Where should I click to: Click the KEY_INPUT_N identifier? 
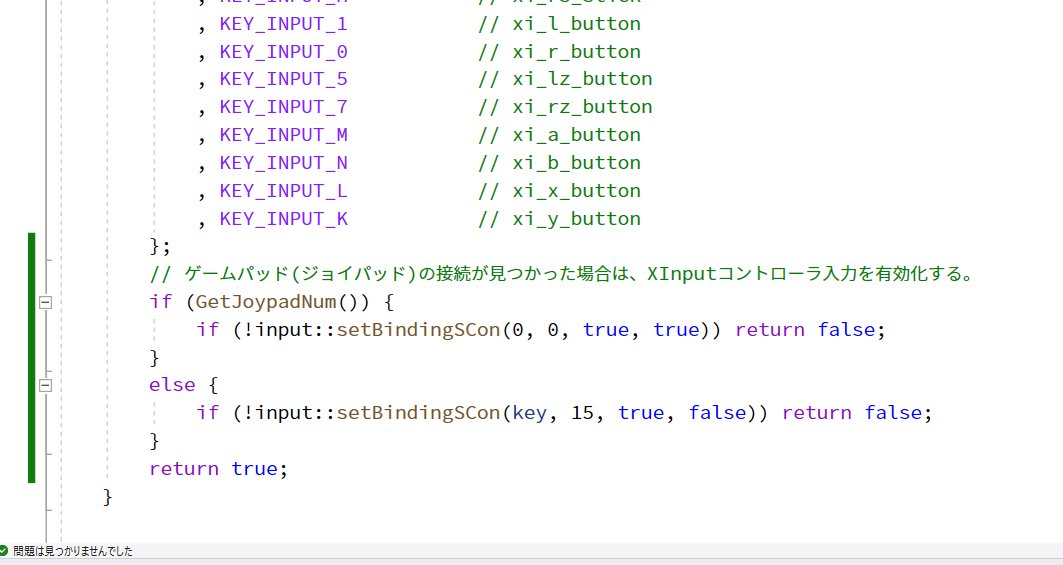[283, 163]
